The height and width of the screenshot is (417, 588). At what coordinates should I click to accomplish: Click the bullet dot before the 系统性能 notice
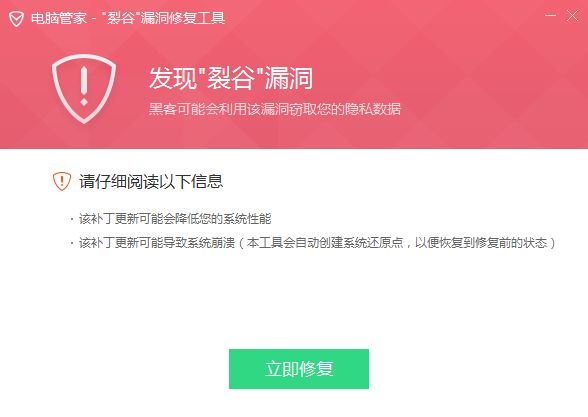[72, 219]
